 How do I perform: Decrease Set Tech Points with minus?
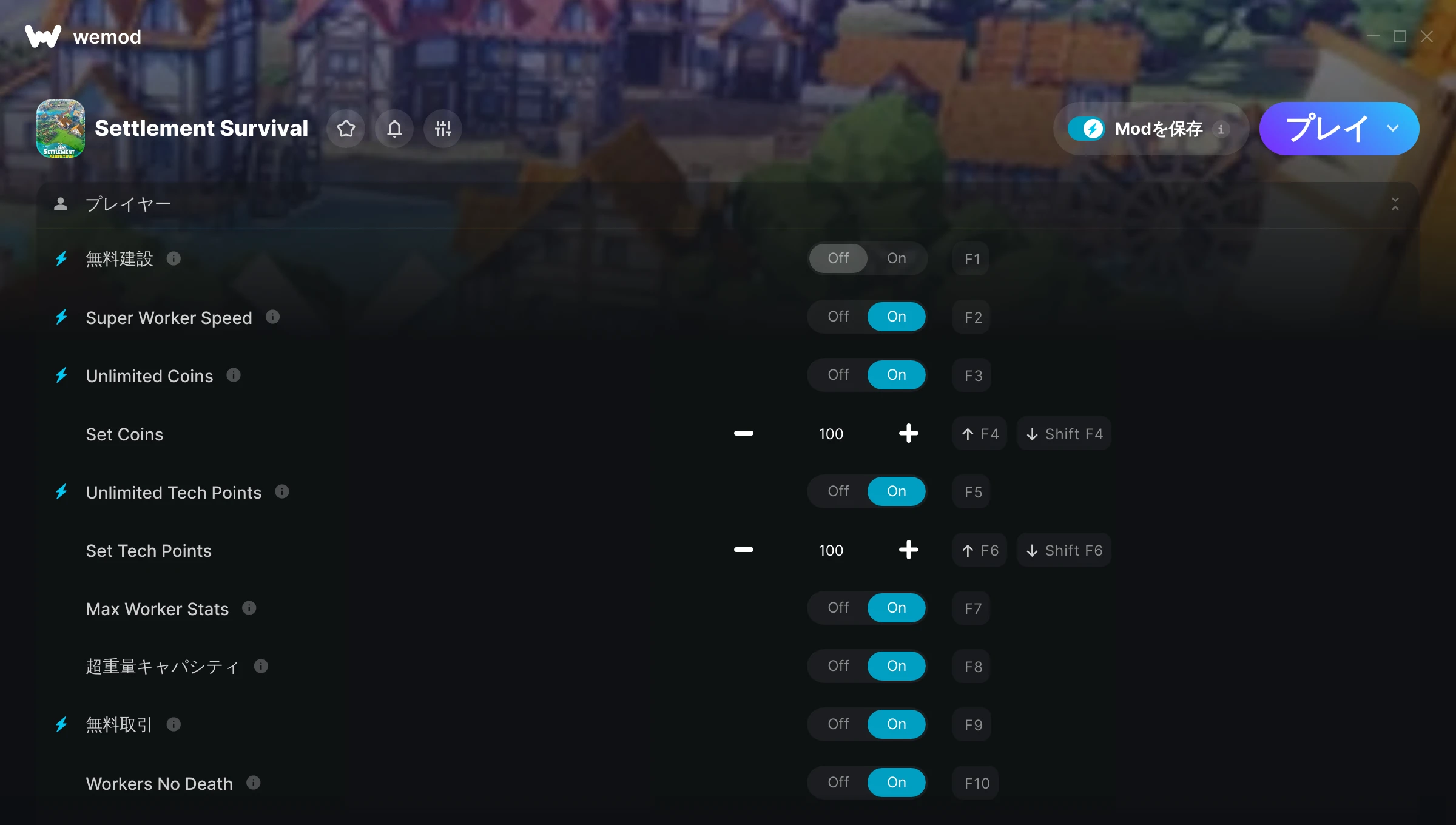point(743,550)
